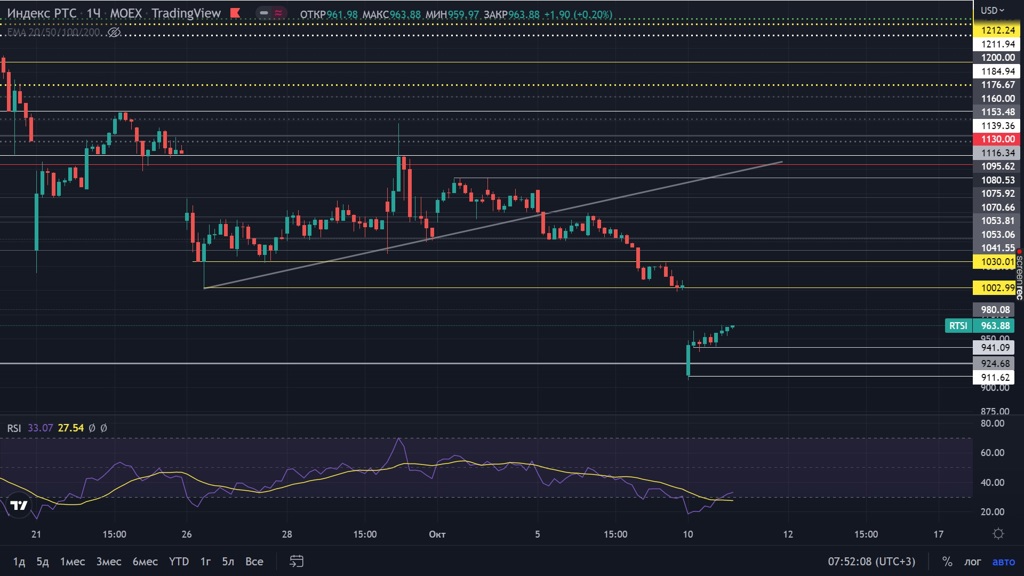This screenshot has width=1024, height=576.
Task: Toggle auto scale (авто)
Action: coord(1003,561)
